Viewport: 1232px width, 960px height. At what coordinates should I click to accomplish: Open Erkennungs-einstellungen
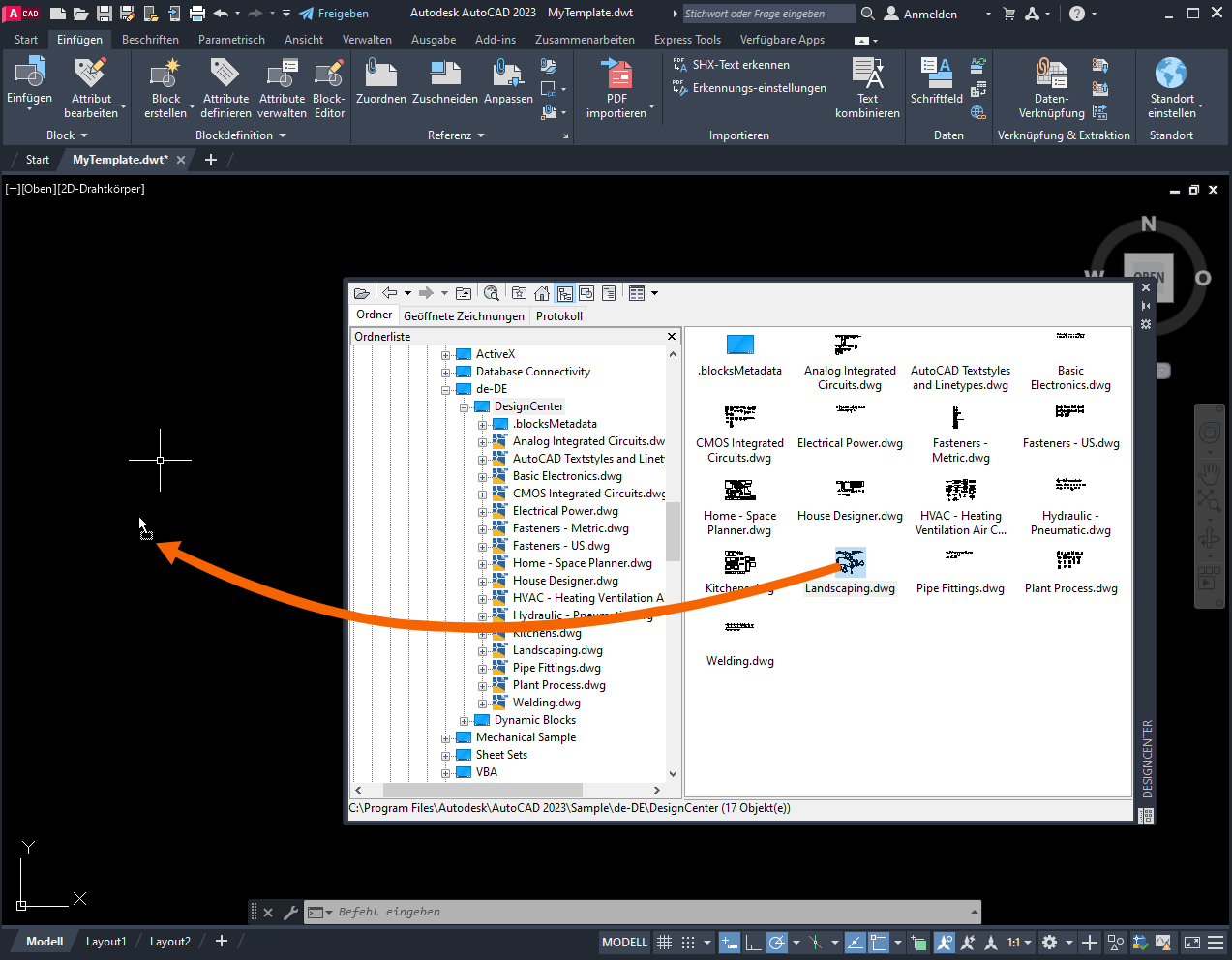pos(749,88)
